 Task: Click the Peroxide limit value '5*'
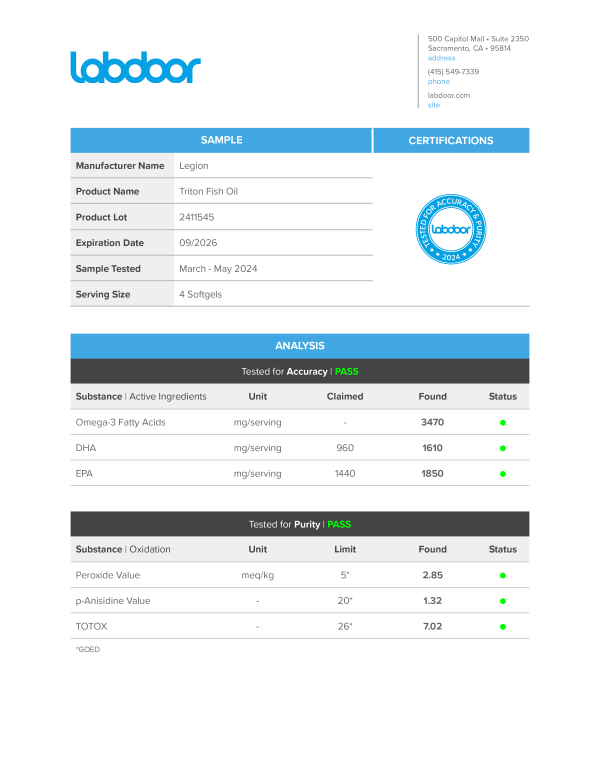345,575
